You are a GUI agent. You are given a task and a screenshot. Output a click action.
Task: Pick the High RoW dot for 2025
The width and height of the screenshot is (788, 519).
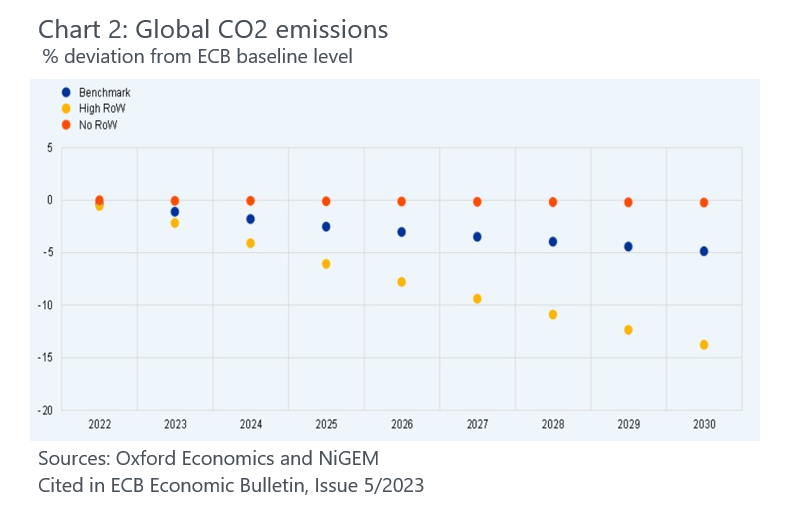click(x=326, y=264)
